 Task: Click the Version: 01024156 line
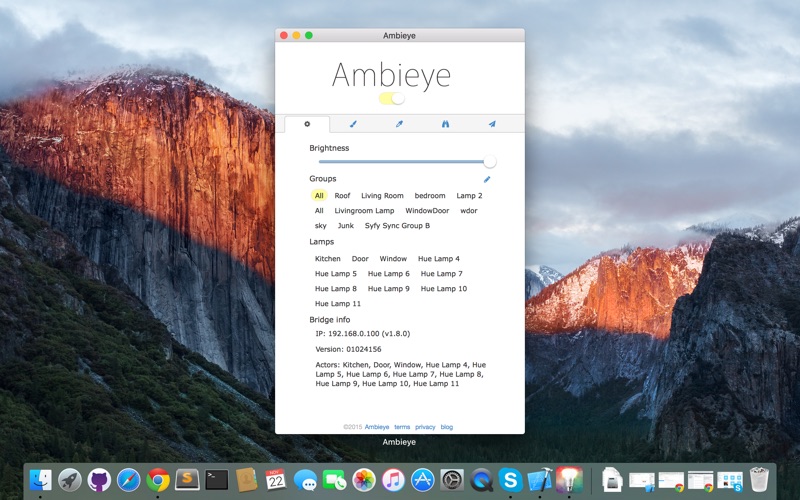[348, 349]
